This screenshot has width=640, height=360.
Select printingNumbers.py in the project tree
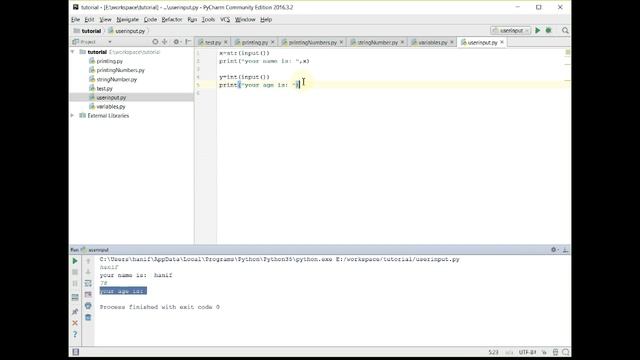point(120,70)
